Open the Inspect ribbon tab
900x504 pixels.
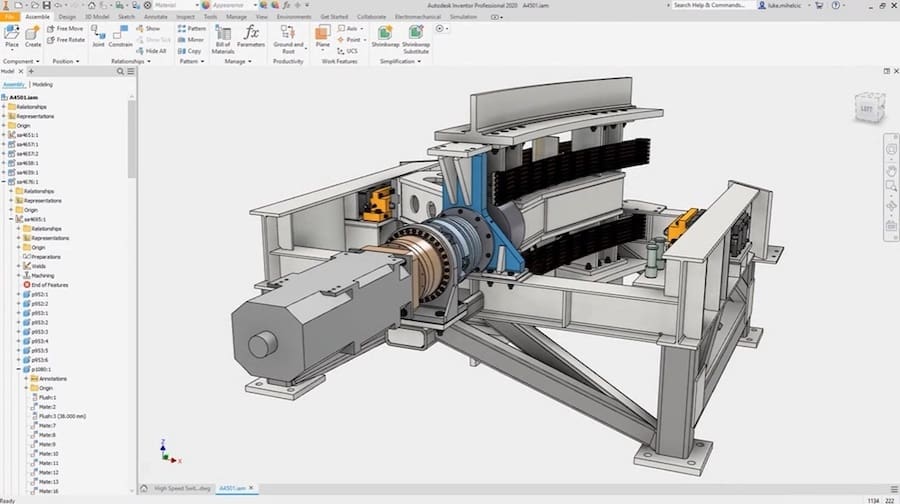click(185, 17)
